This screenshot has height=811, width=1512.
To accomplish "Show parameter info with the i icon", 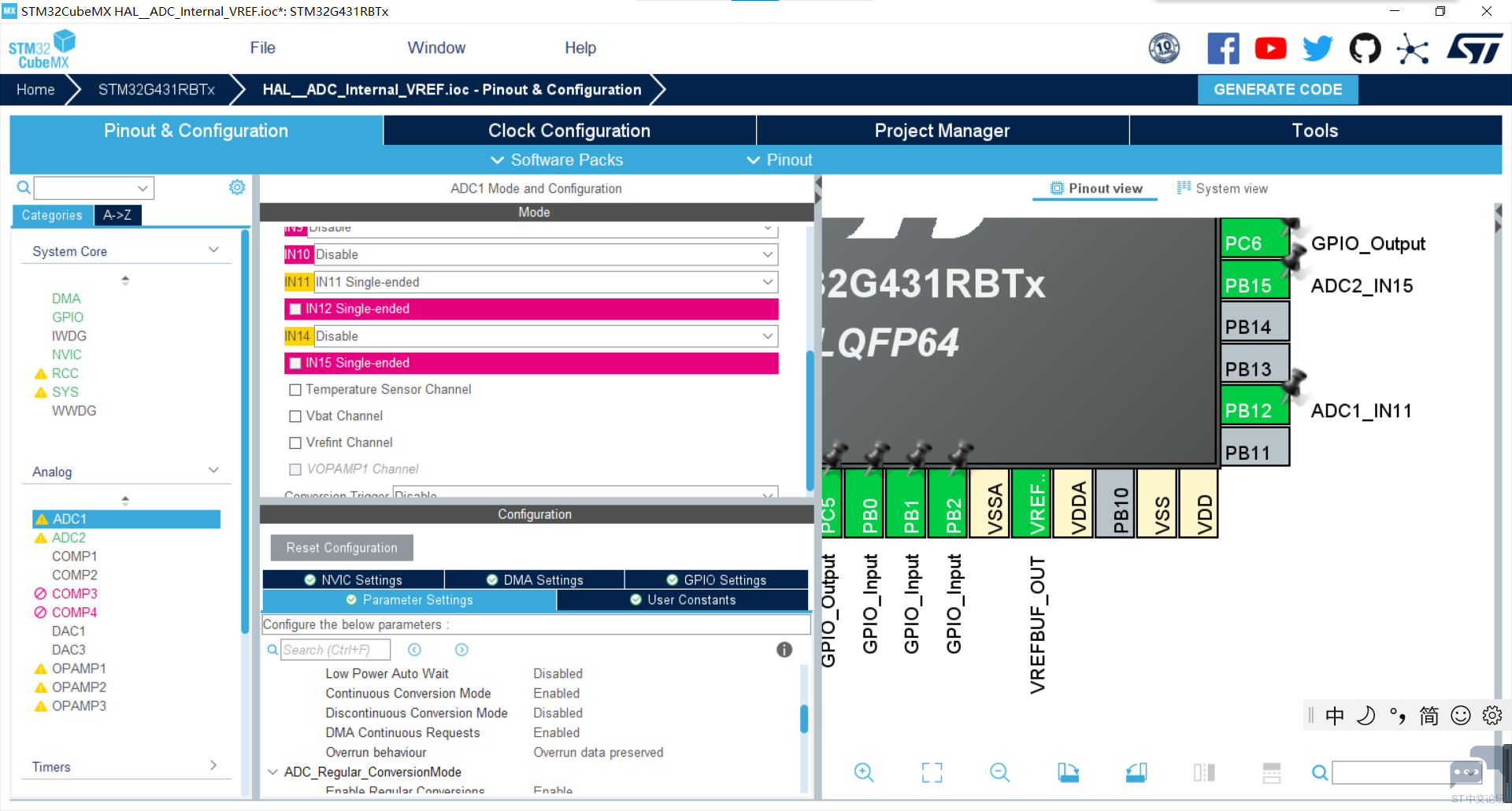I will (x=784, y=650).
